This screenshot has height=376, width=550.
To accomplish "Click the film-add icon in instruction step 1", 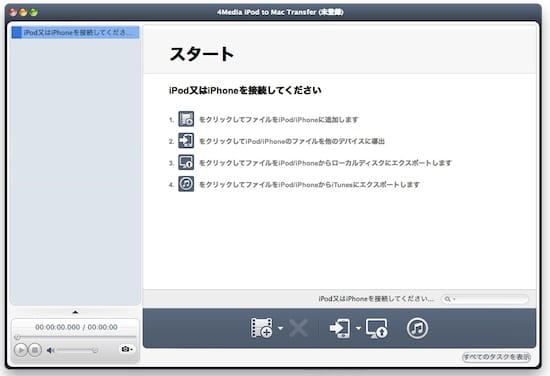I will click(x=186, y=119).
